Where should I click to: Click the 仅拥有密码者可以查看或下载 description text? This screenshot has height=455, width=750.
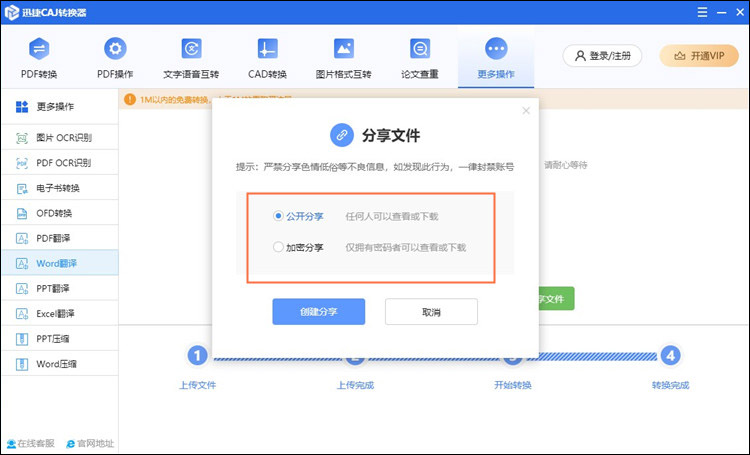[x=406, y=247]
